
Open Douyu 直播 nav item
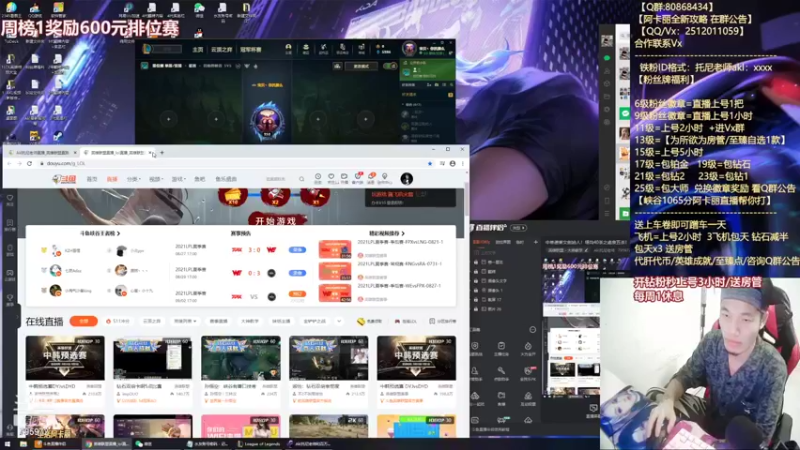pos(112,179)
